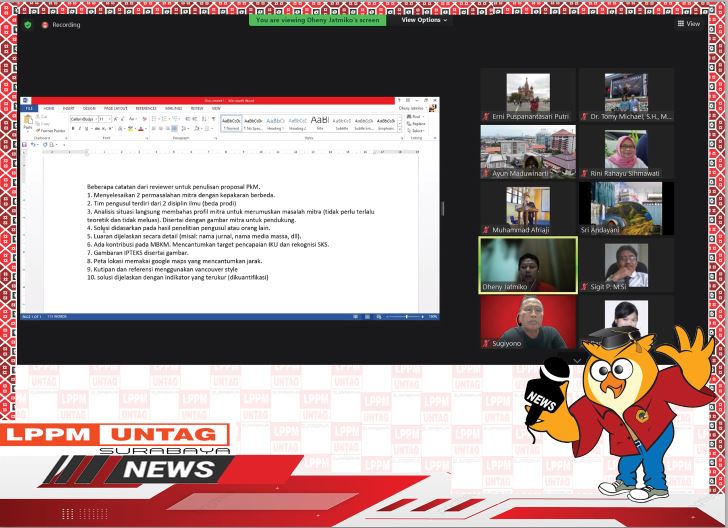Select Rini Rahayu Sihmawati video tile
Viewport: 728px width, 528px height.
626,151
